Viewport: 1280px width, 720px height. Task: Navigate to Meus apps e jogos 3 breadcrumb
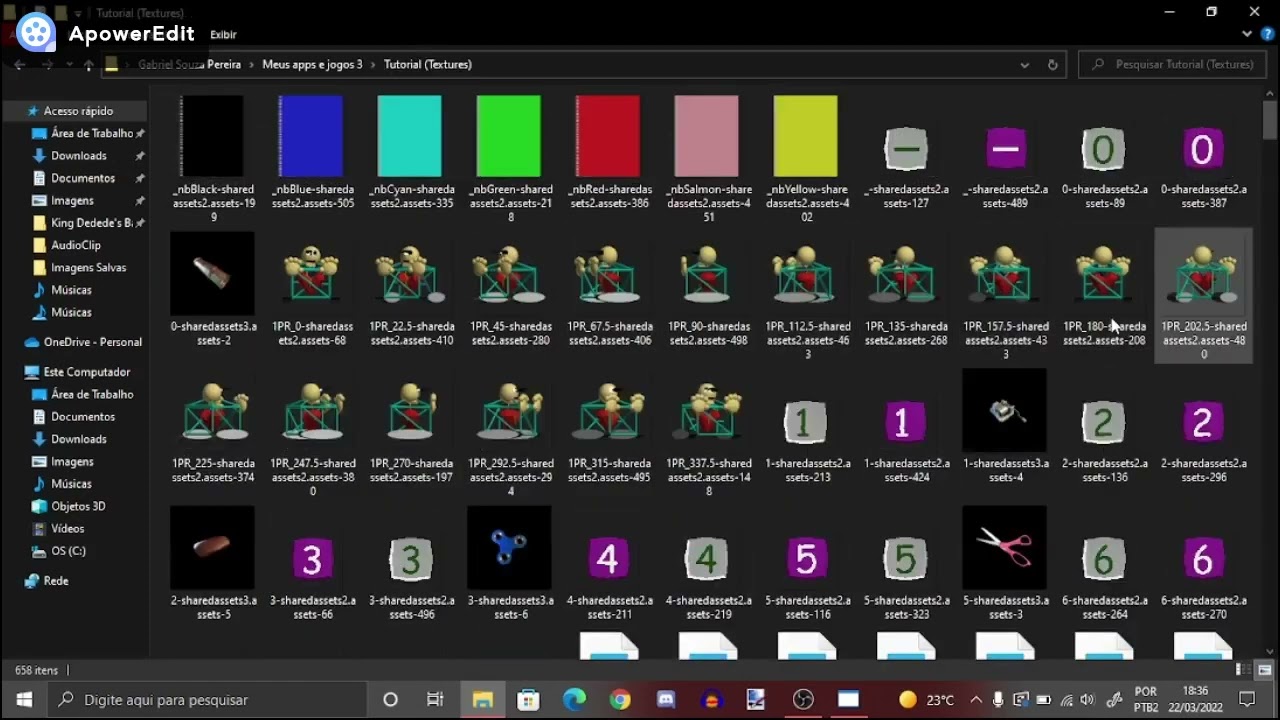pyautogui.click(x=312, y=64)
